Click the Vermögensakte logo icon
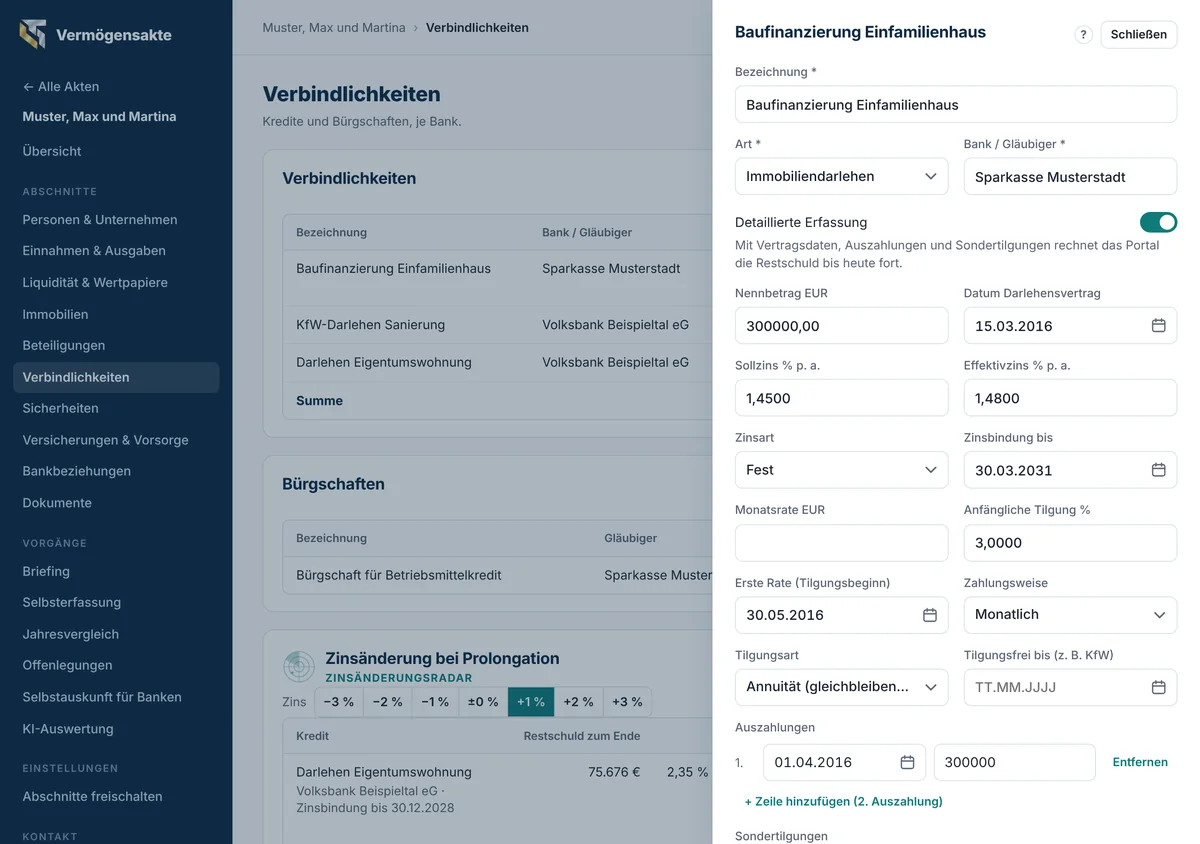This screenshot has height=844, width=1200. click(32, 34)
